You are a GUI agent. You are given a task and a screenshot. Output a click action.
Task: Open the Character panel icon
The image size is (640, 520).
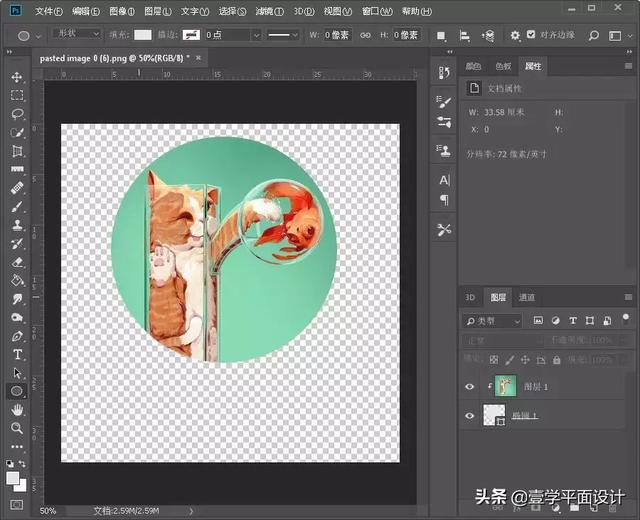[x=444, y=180]
